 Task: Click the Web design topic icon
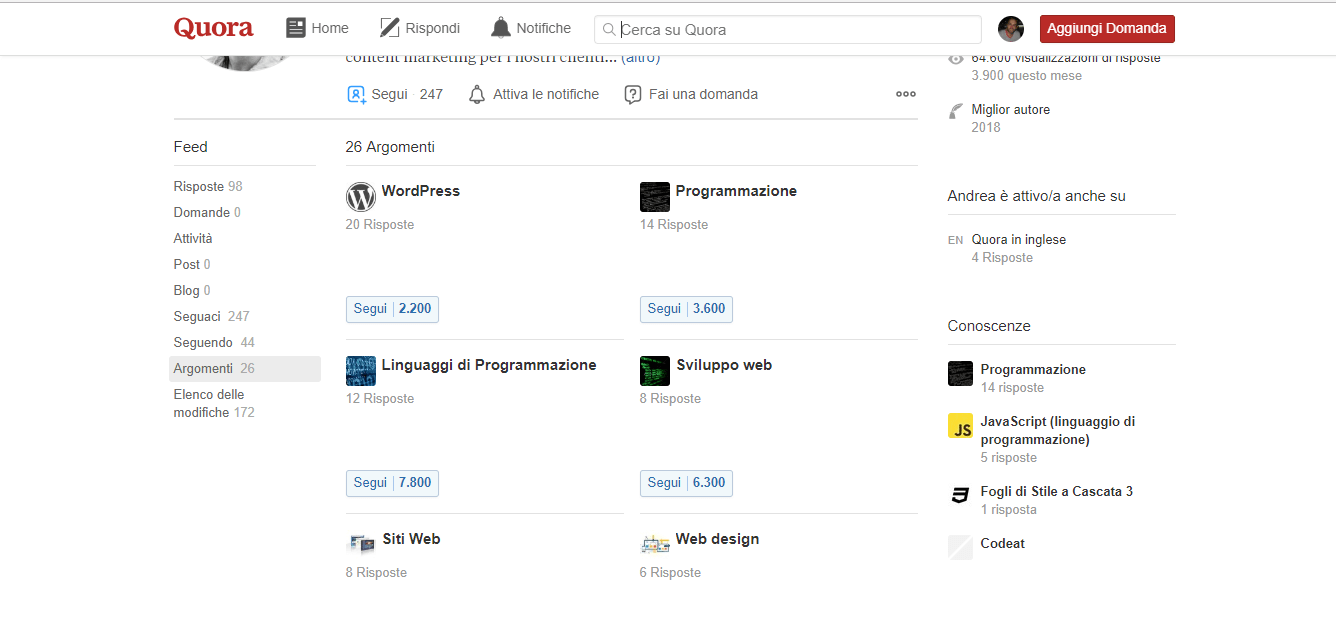655,544
